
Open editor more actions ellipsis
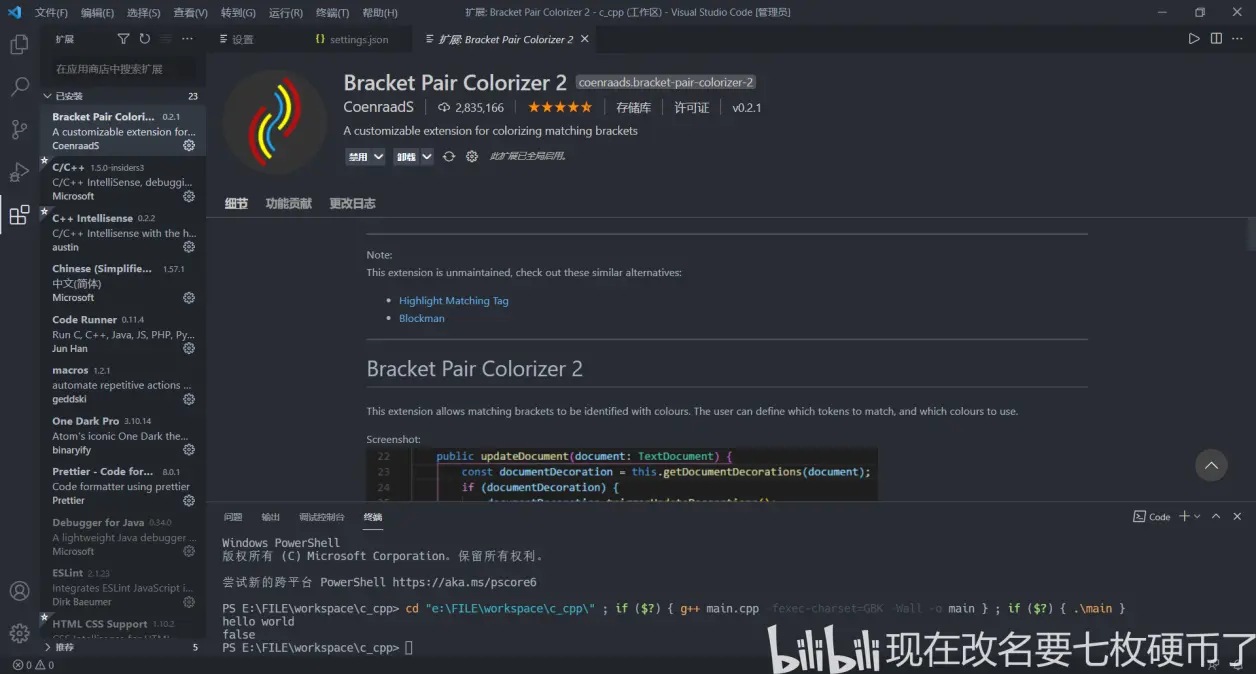(x=1238, y=39)
